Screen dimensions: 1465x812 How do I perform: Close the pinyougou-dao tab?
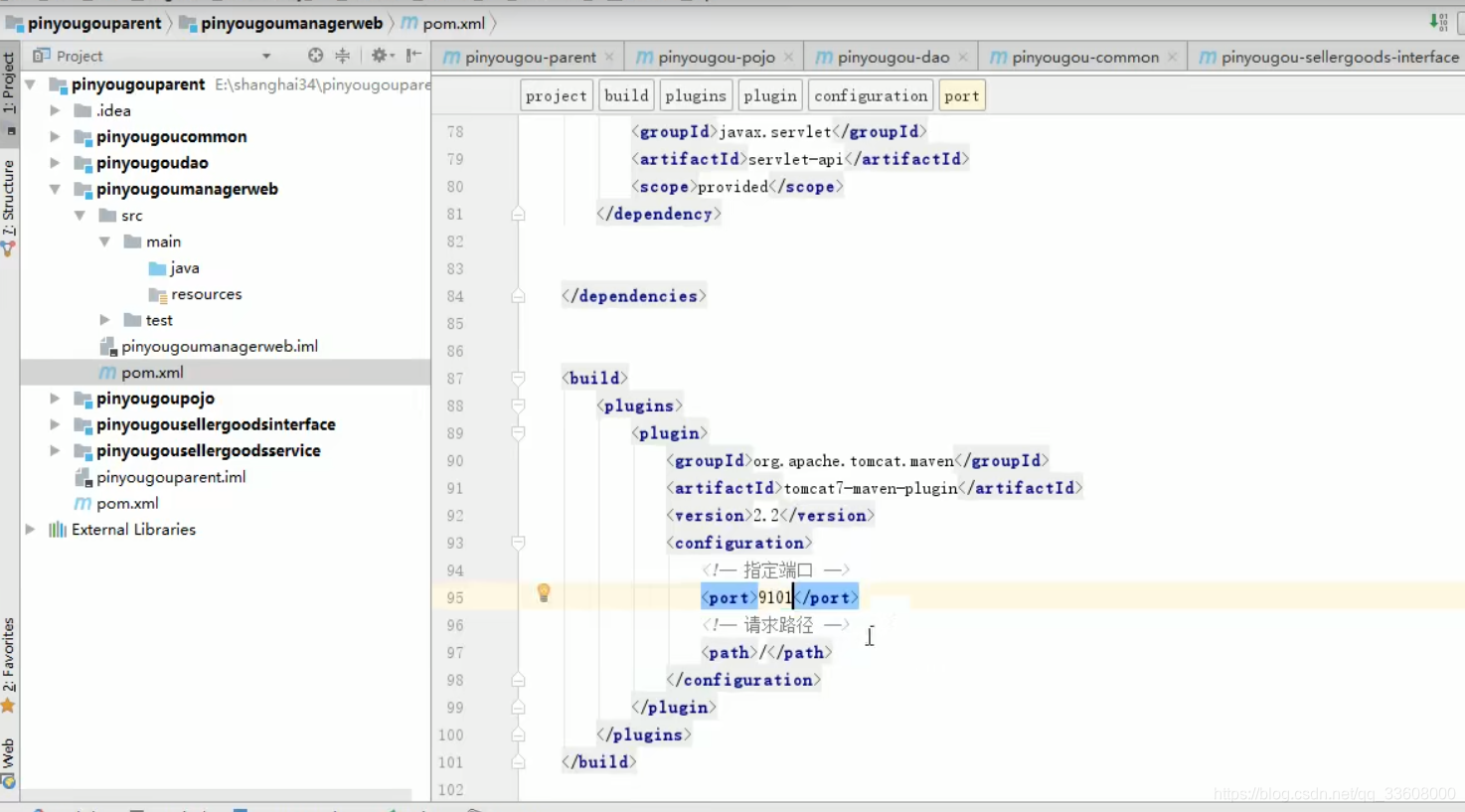pyautogui.click(x=963, y=57)
